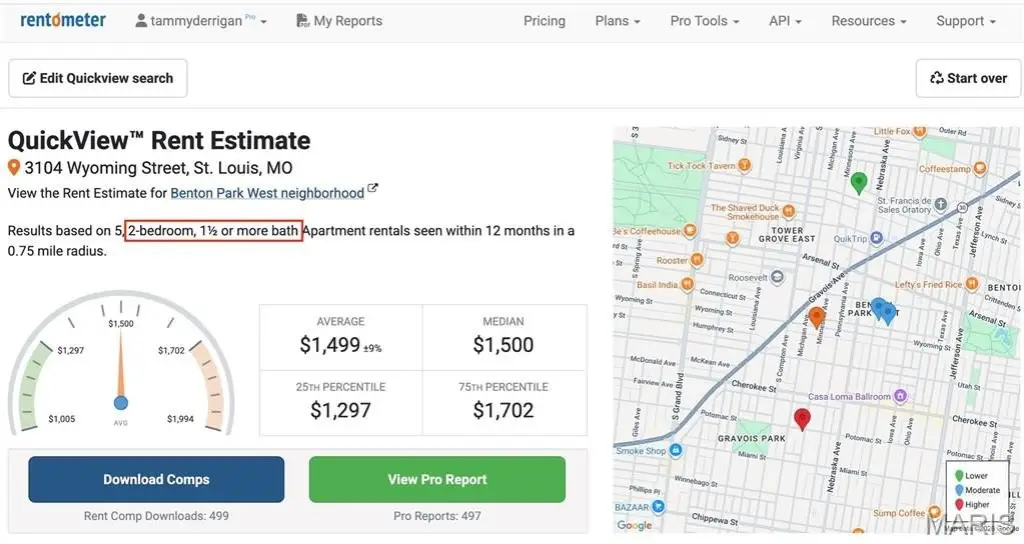This screenshot has width=1024, height=544.
Task: Click the Basil India map pin
Action: pyautogui.click(x=687, y=284)
